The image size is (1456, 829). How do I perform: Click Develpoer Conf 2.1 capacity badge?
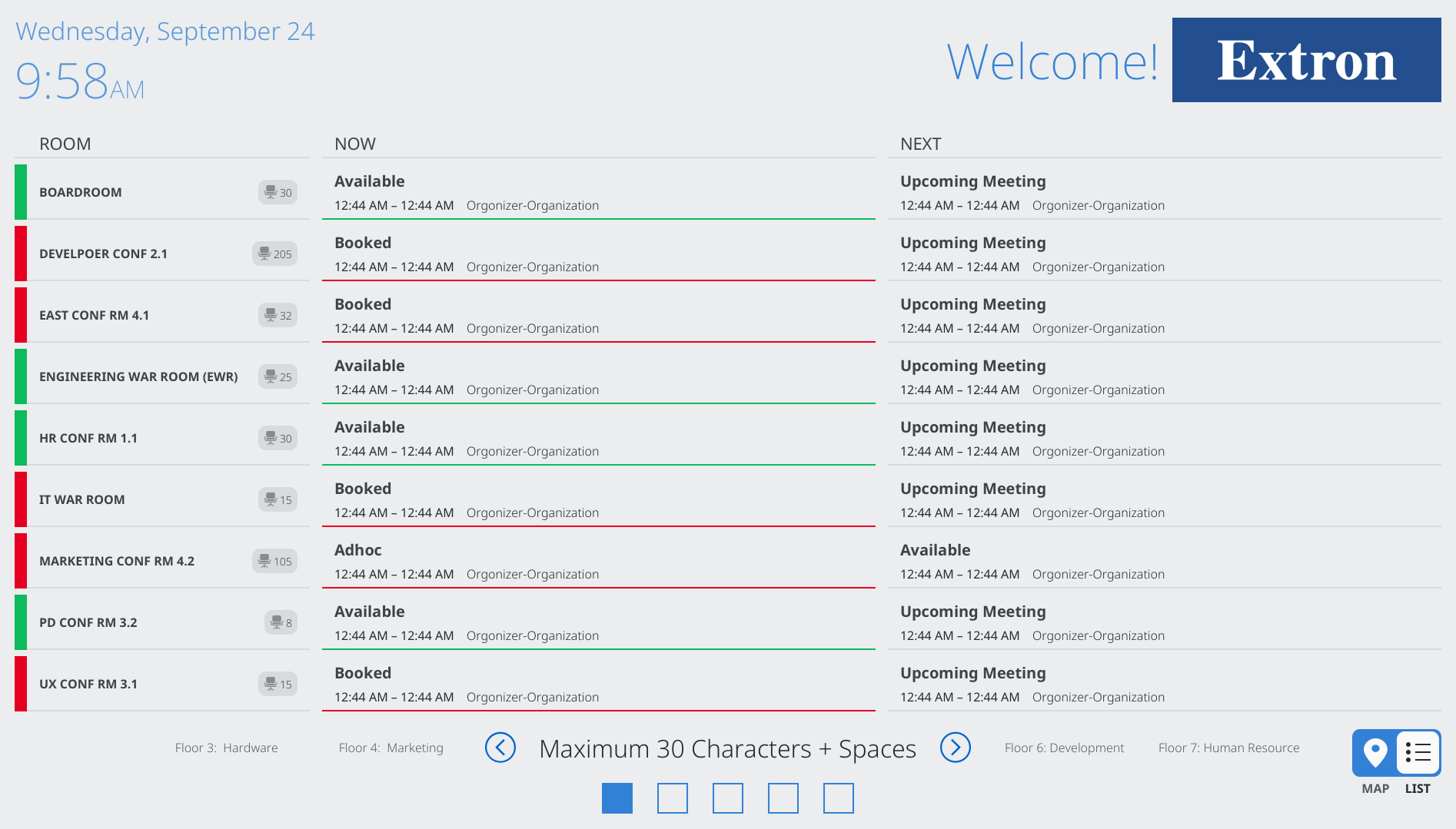pyautogui.click(x=274, y=254)
